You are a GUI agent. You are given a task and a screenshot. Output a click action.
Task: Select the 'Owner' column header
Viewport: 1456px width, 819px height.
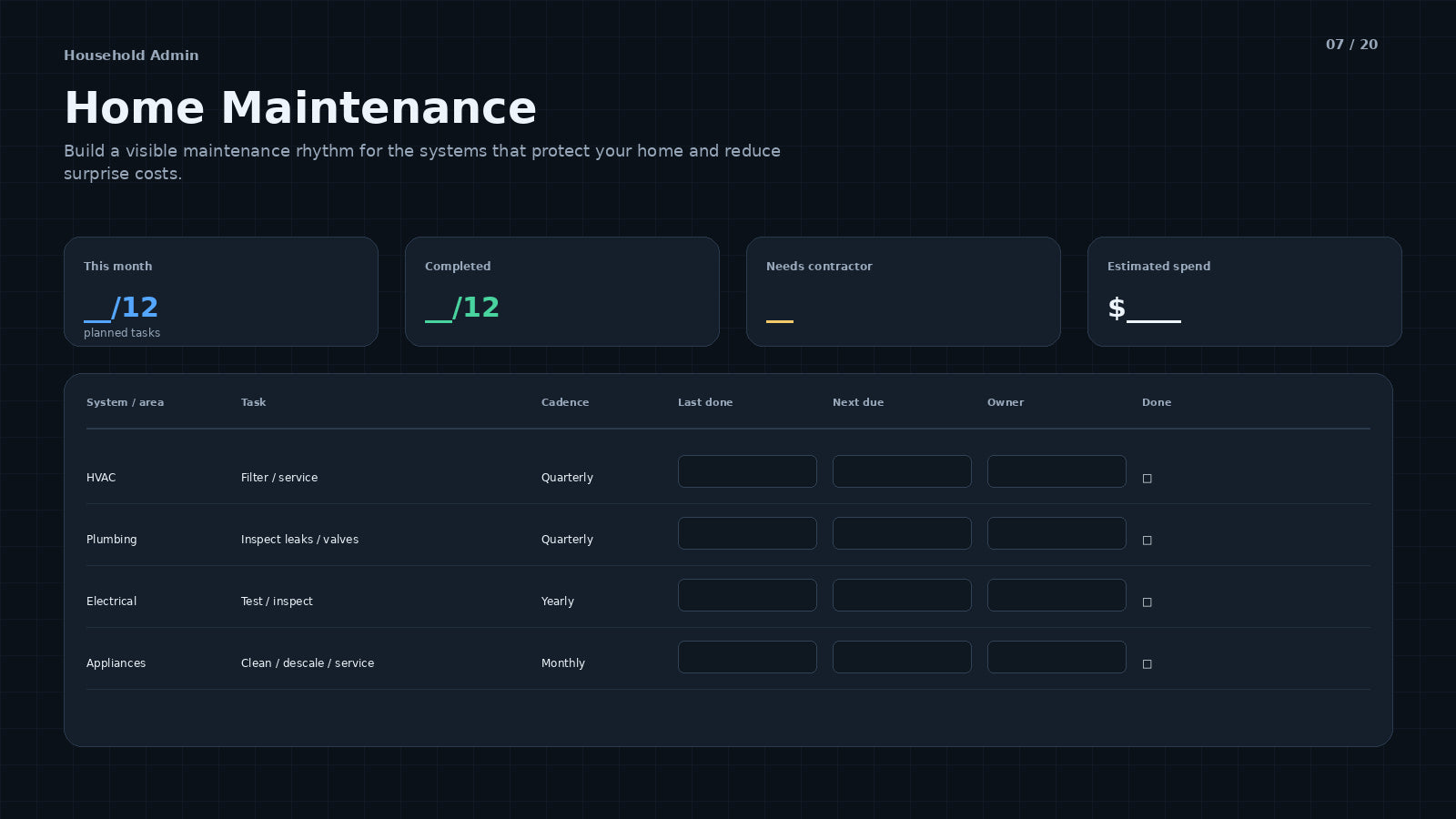1006,402
